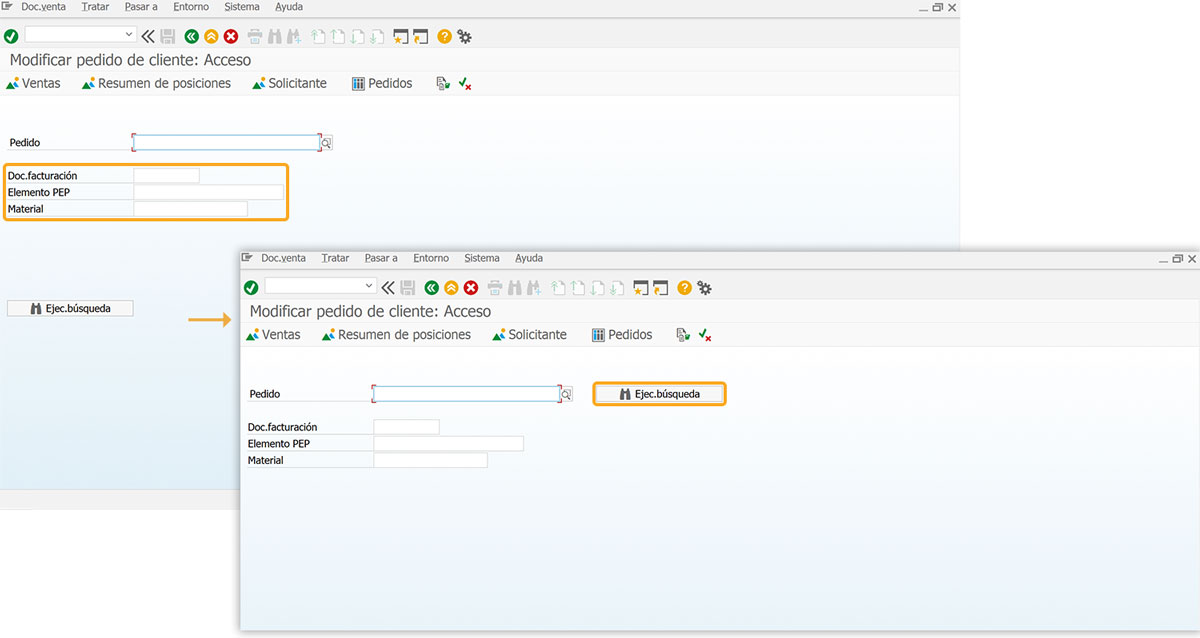The image size is (1200, 638).
Task: Click the Save diskette icon in front window
Action: tap(407, 288)
